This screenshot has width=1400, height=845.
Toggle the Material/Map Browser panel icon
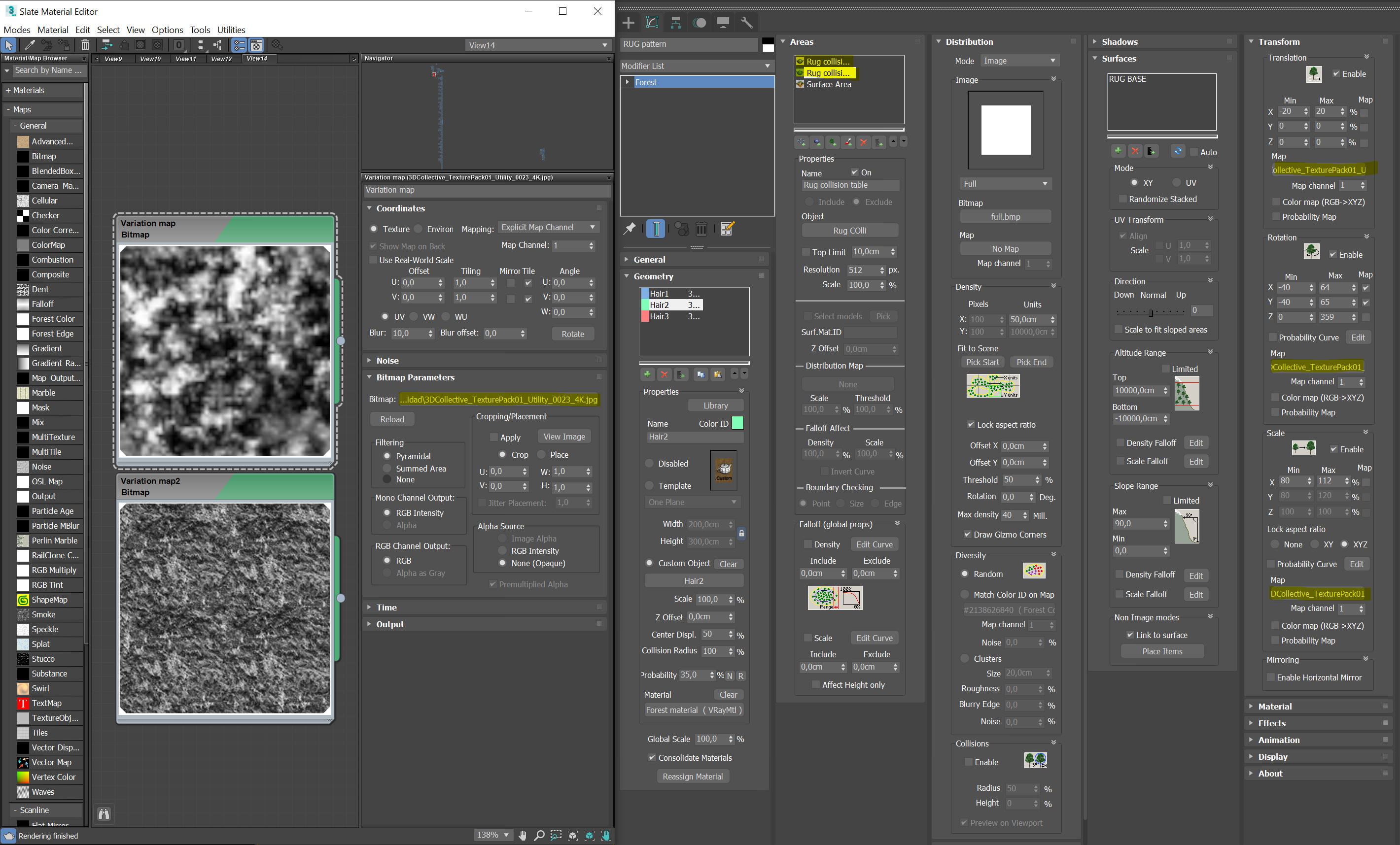tap(239, 45)
